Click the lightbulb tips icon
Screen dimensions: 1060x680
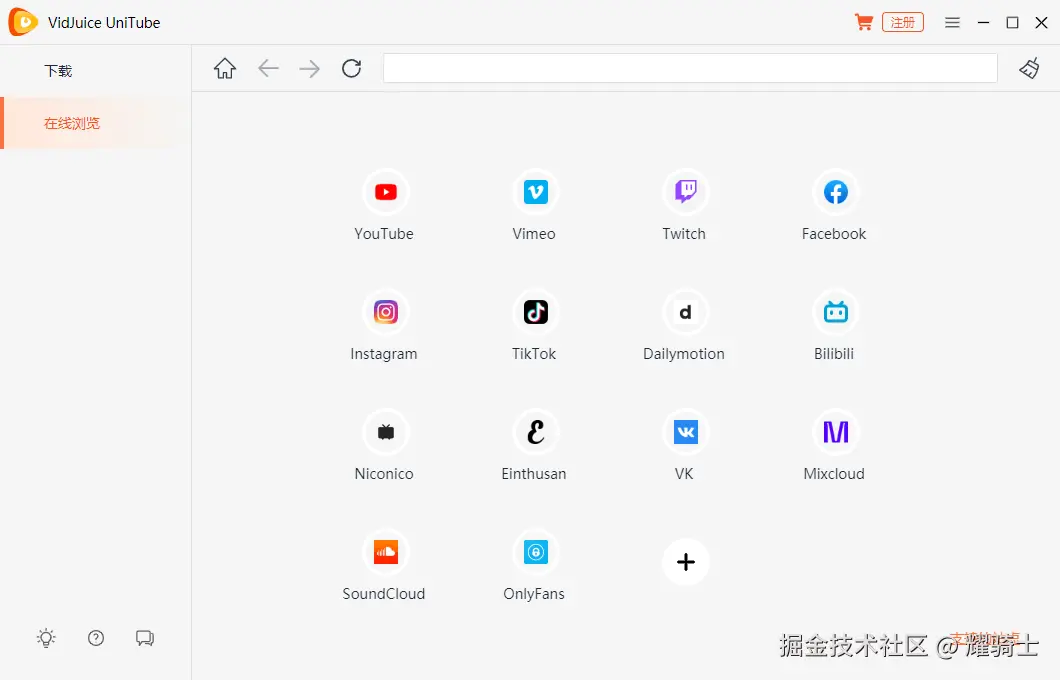tap(46, 638)
